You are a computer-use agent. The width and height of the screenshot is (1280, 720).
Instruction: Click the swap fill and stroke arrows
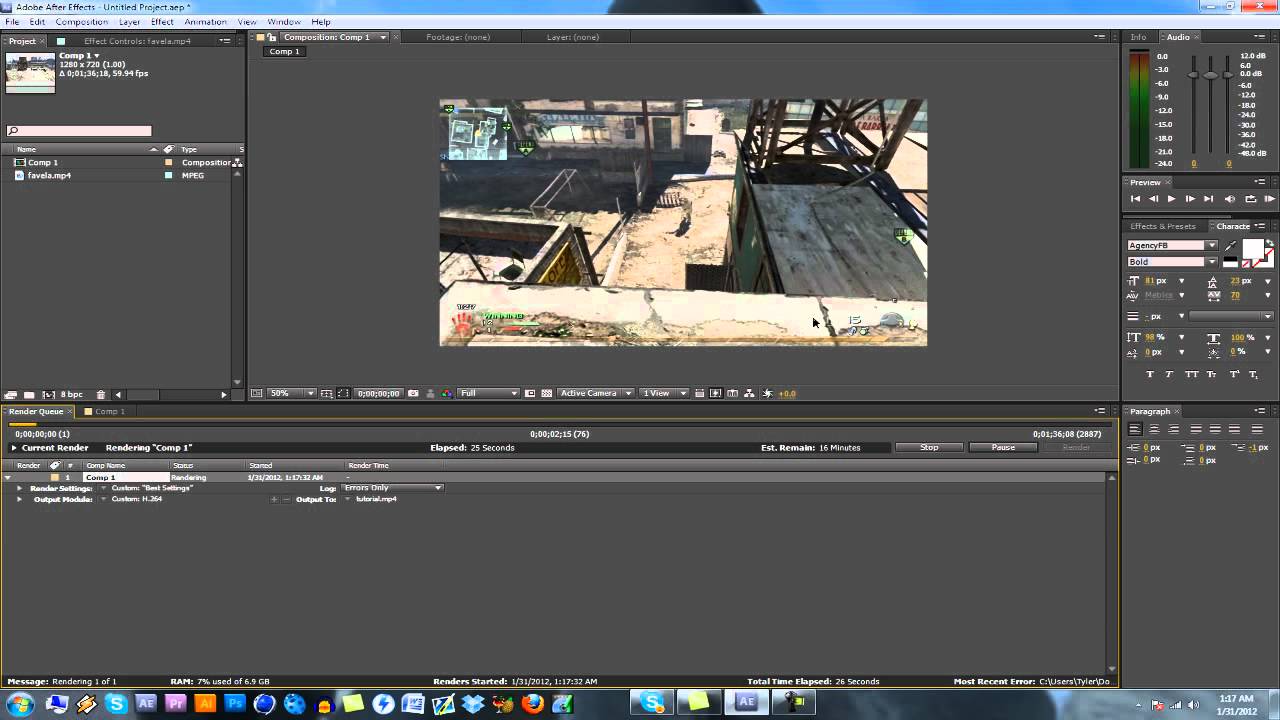pyautogui.click(x=1269, y=245)
